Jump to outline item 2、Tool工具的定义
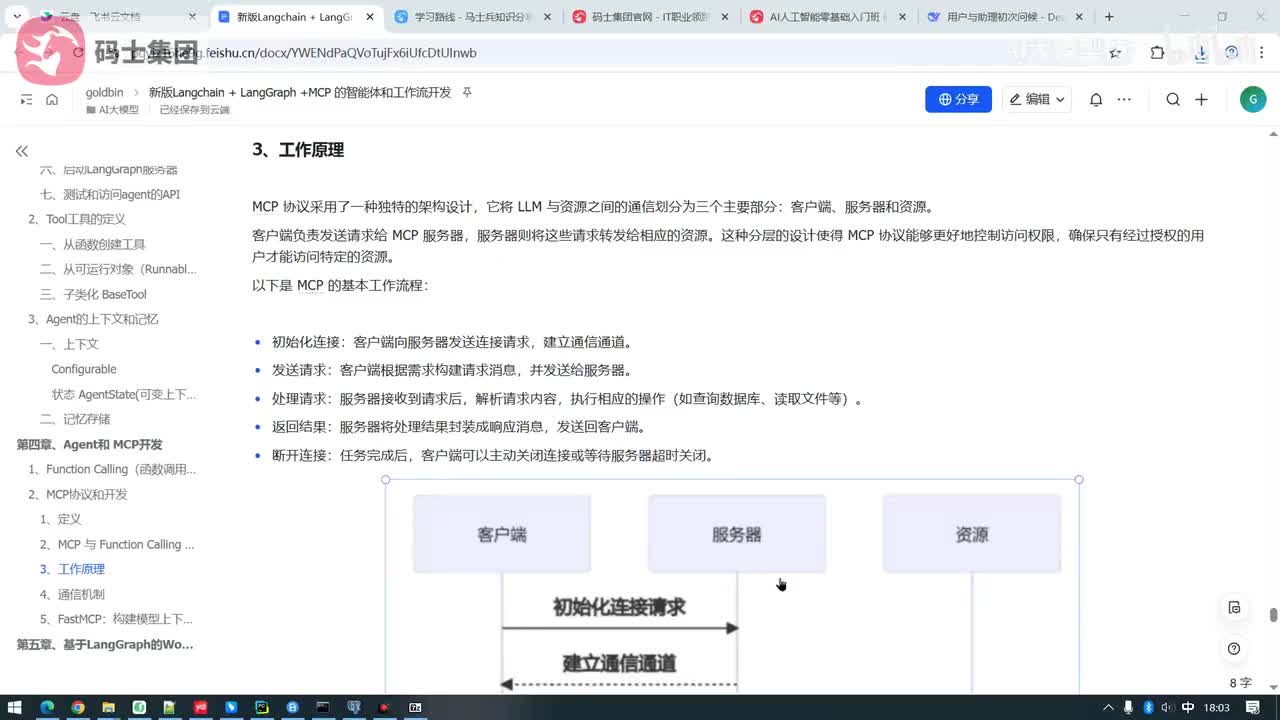 (77, 219)
